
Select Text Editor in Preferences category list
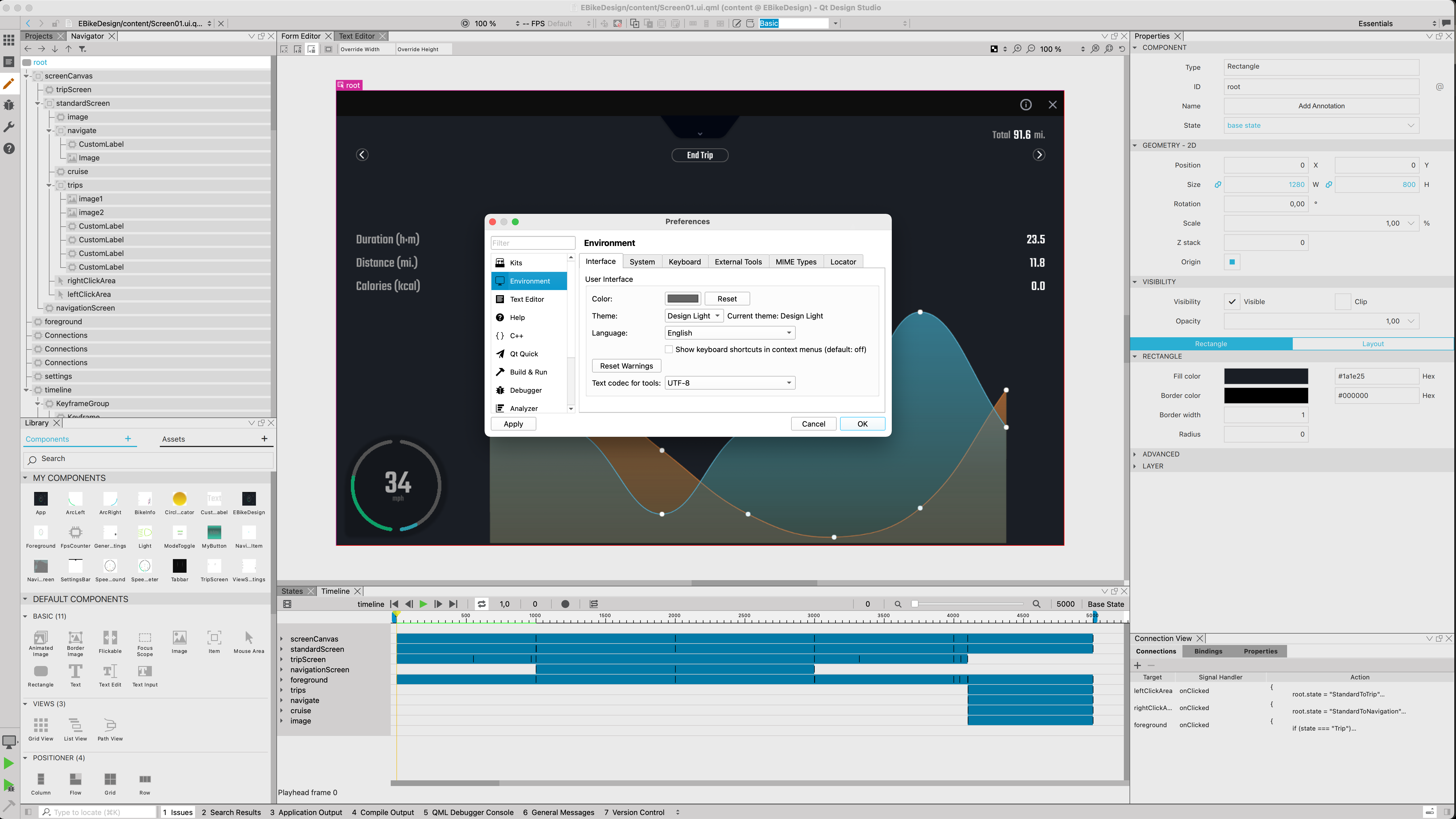(527, 299)
